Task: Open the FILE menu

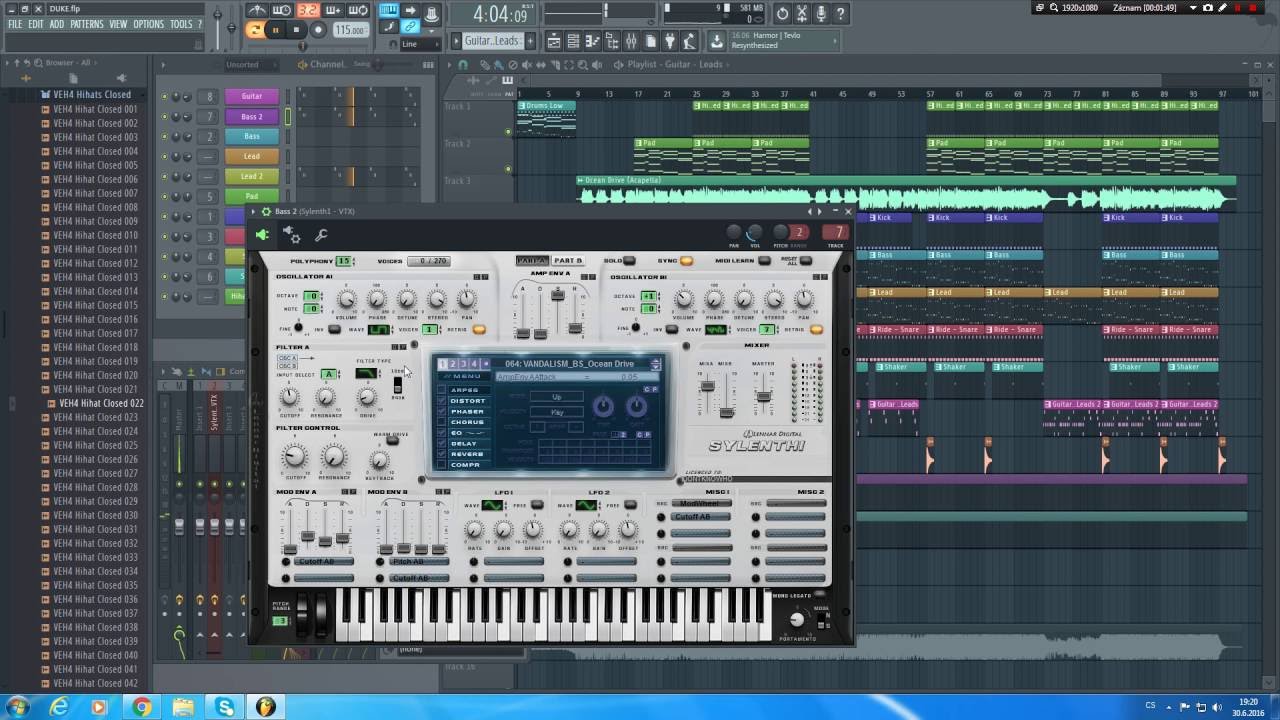Action: point(15,24)
